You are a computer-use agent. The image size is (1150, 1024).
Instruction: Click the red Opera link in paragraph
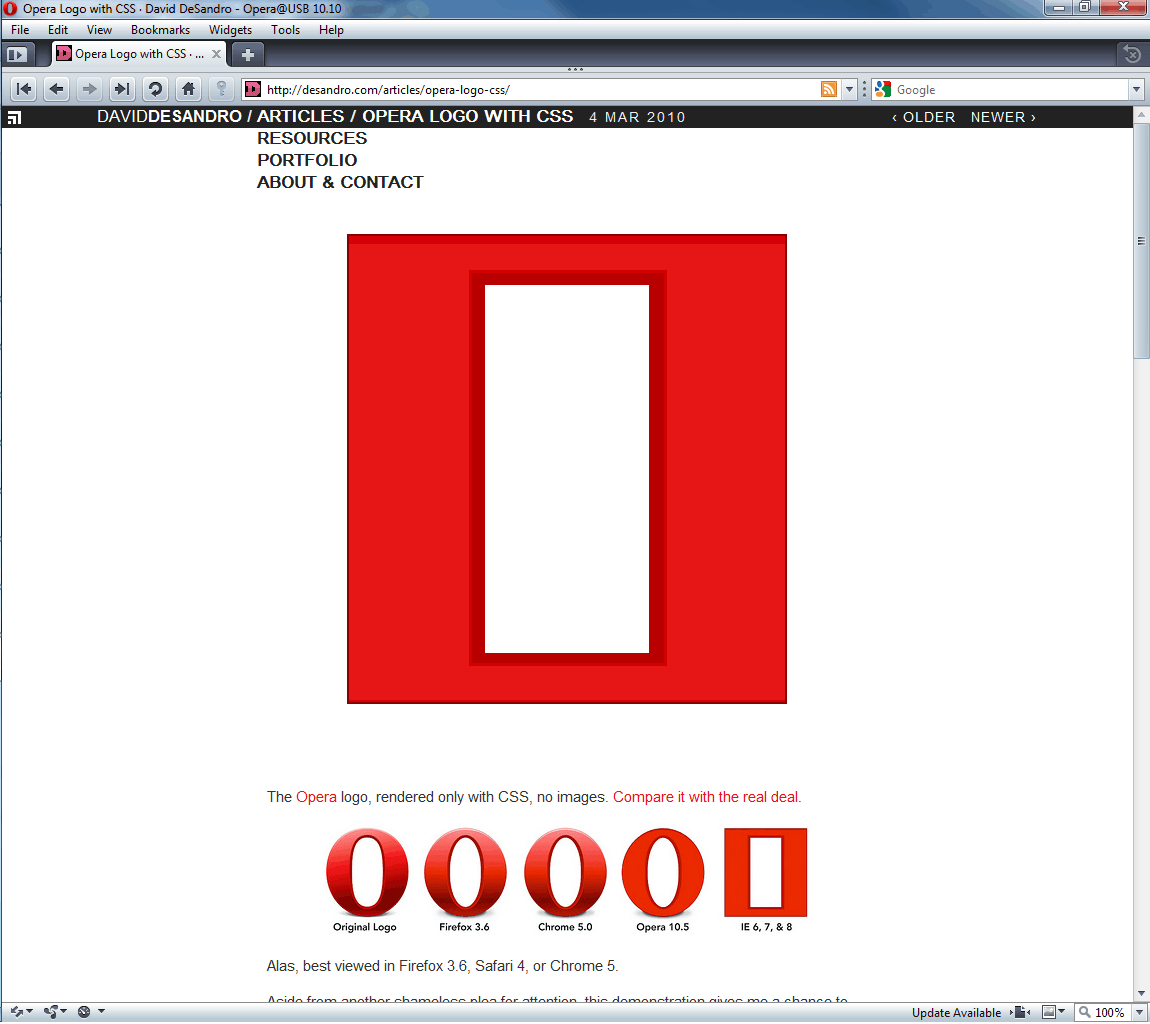click(x=316, y=797)
